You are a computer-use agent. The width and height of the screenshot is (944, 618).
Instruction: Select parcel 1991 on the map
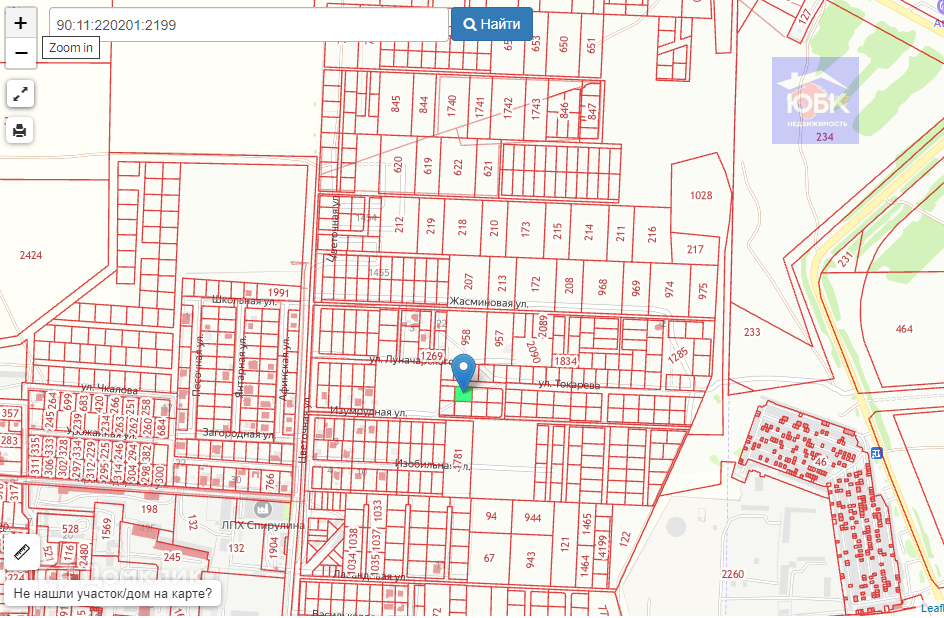pos(278,293)
